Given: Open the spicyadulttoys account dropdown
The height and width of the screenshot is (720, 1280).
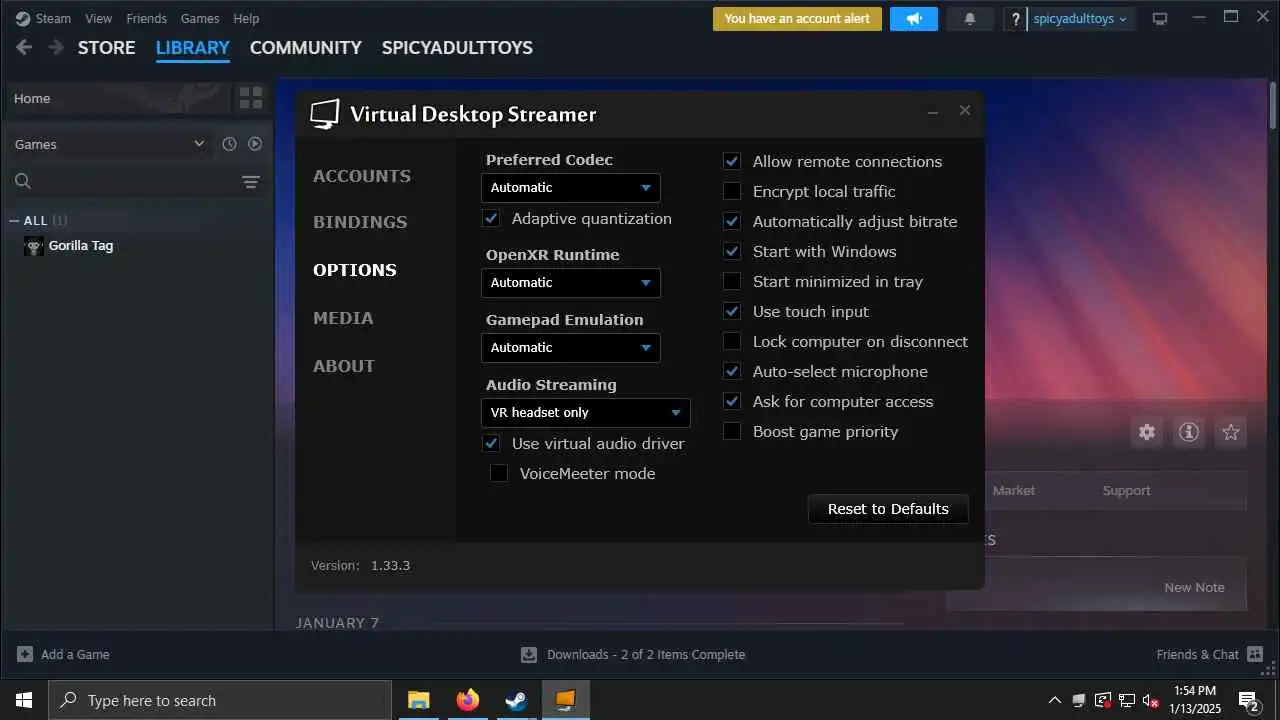Looking at the screenshot, I should click(1080, 18).
